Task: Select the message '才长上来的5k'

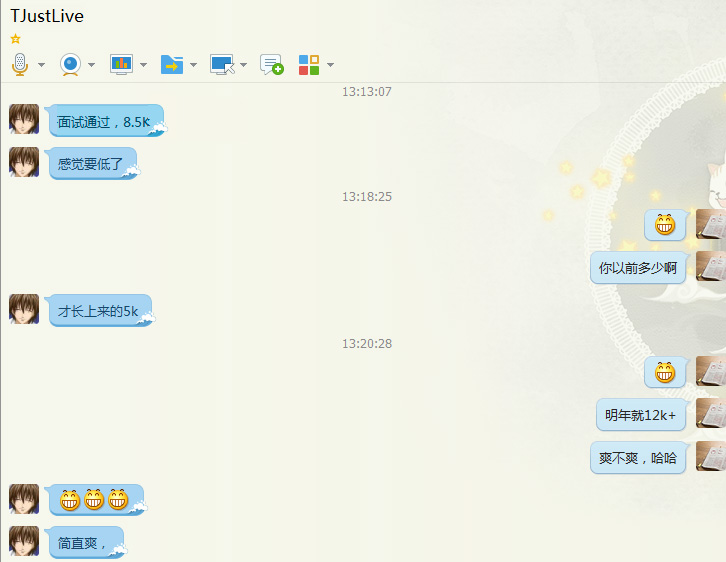Action: coord(100,311)
